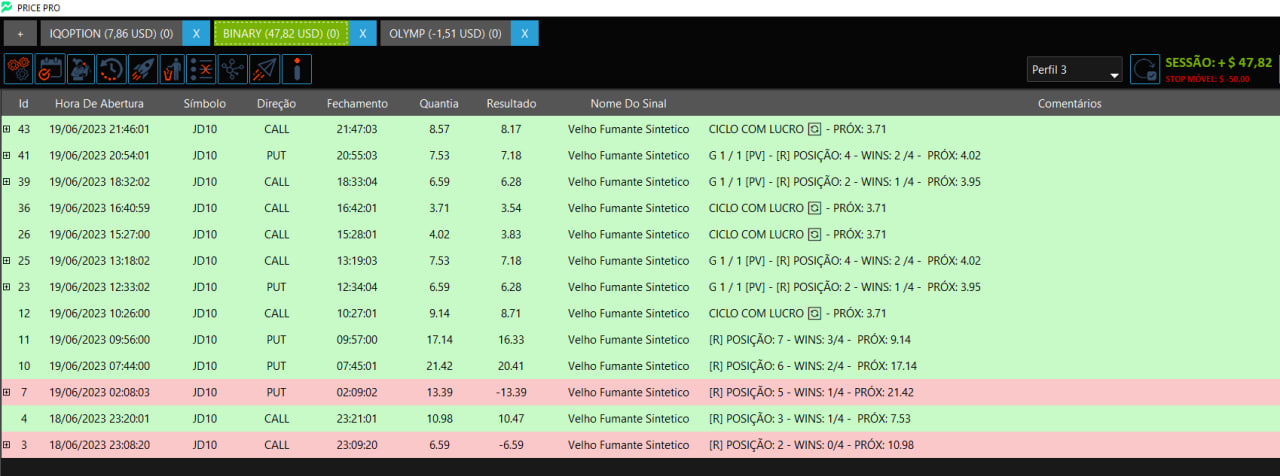Open the gears settings icon

[x=19, y=69]
